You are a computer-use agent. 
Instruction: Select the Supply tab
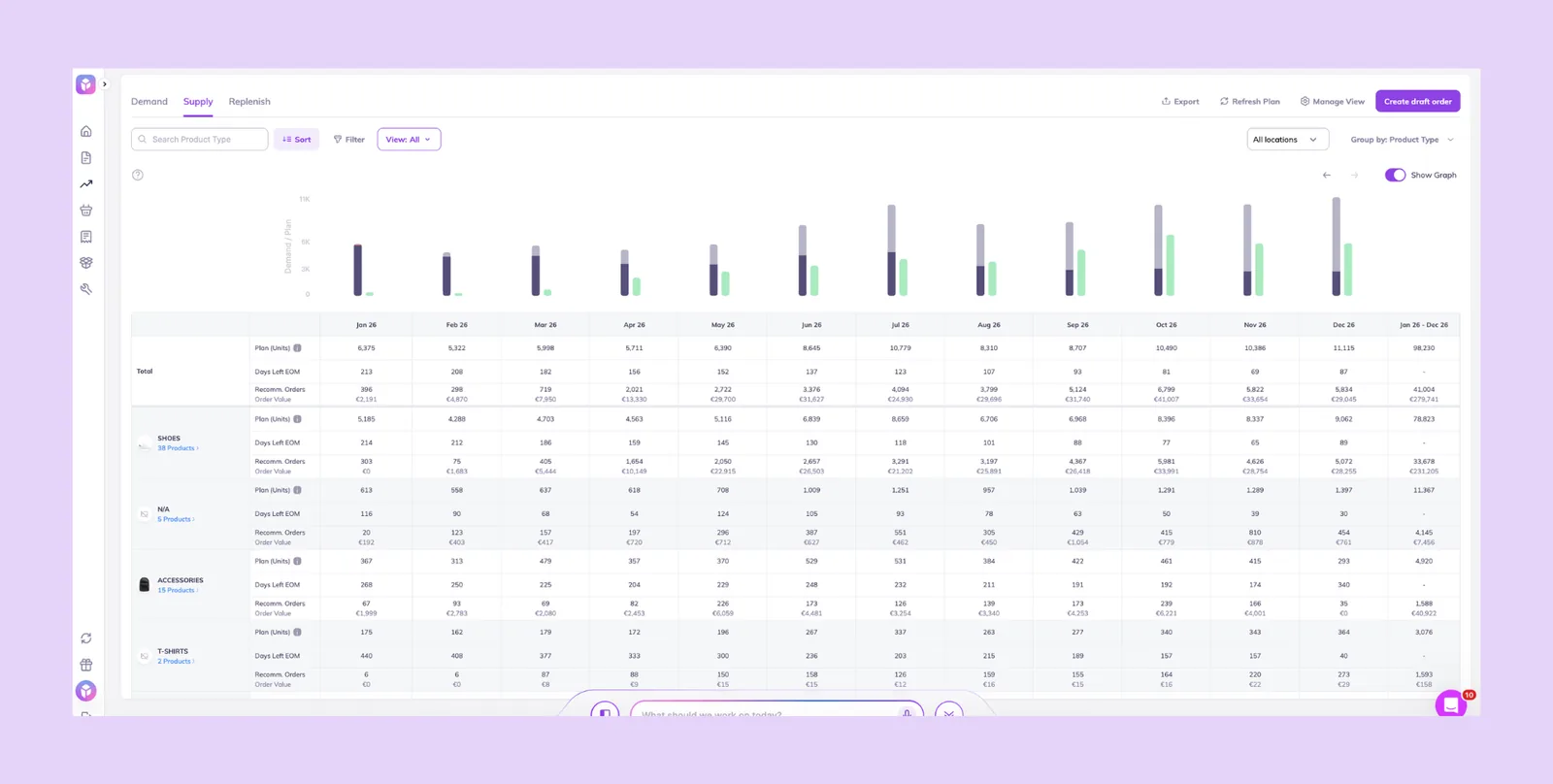198,102
